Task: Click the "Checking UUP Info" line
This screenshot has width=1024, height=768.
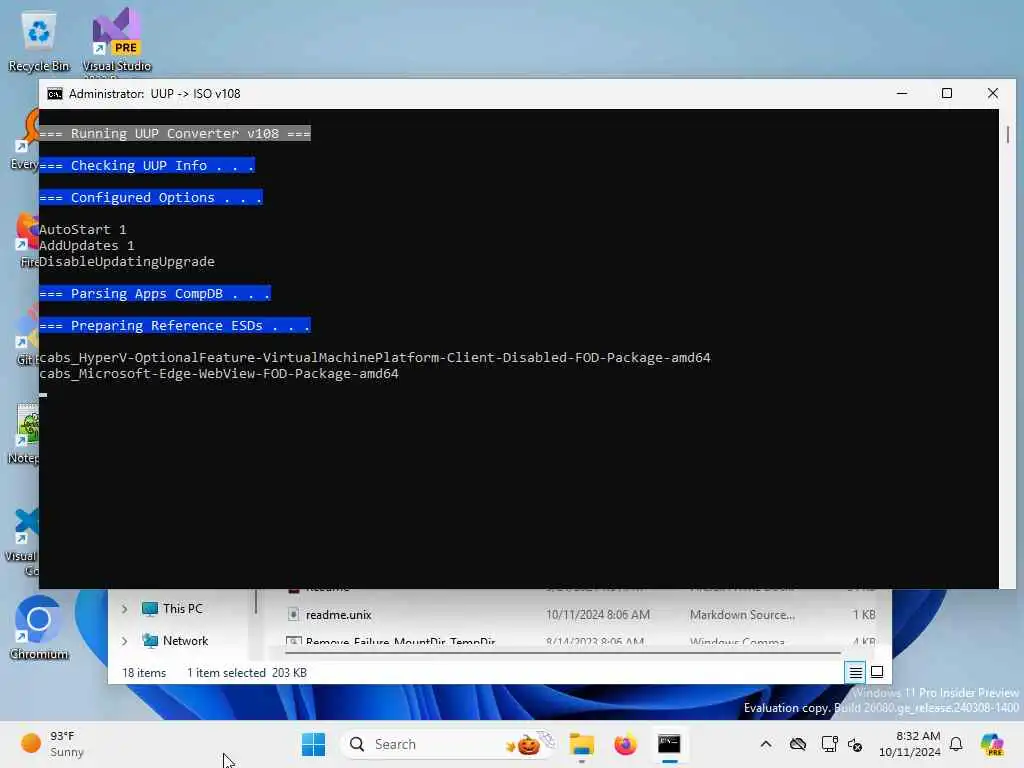Action: pos(146,165)
